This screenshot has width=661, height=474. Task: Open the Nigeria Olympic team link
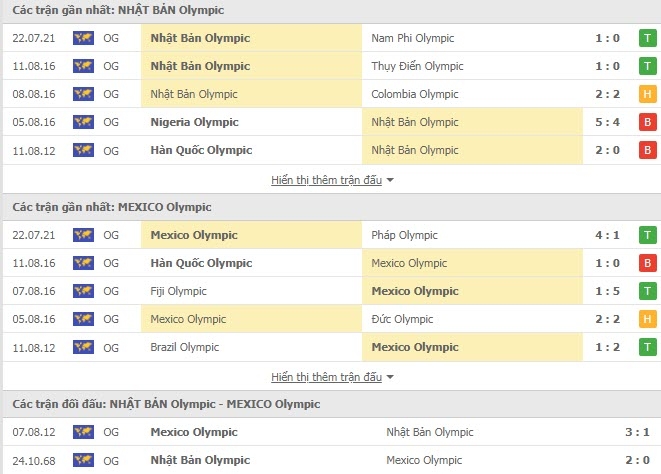coord(194,122)
